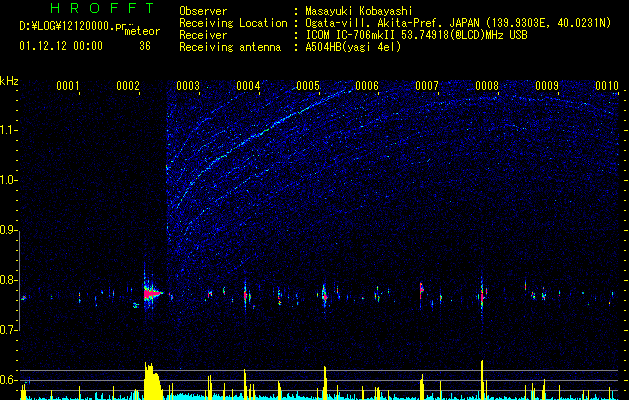The width and height of the screenshot is (629, 400).
Task: Click the 0.7 kHz frequency axis label
Action: tap(8, 330)
